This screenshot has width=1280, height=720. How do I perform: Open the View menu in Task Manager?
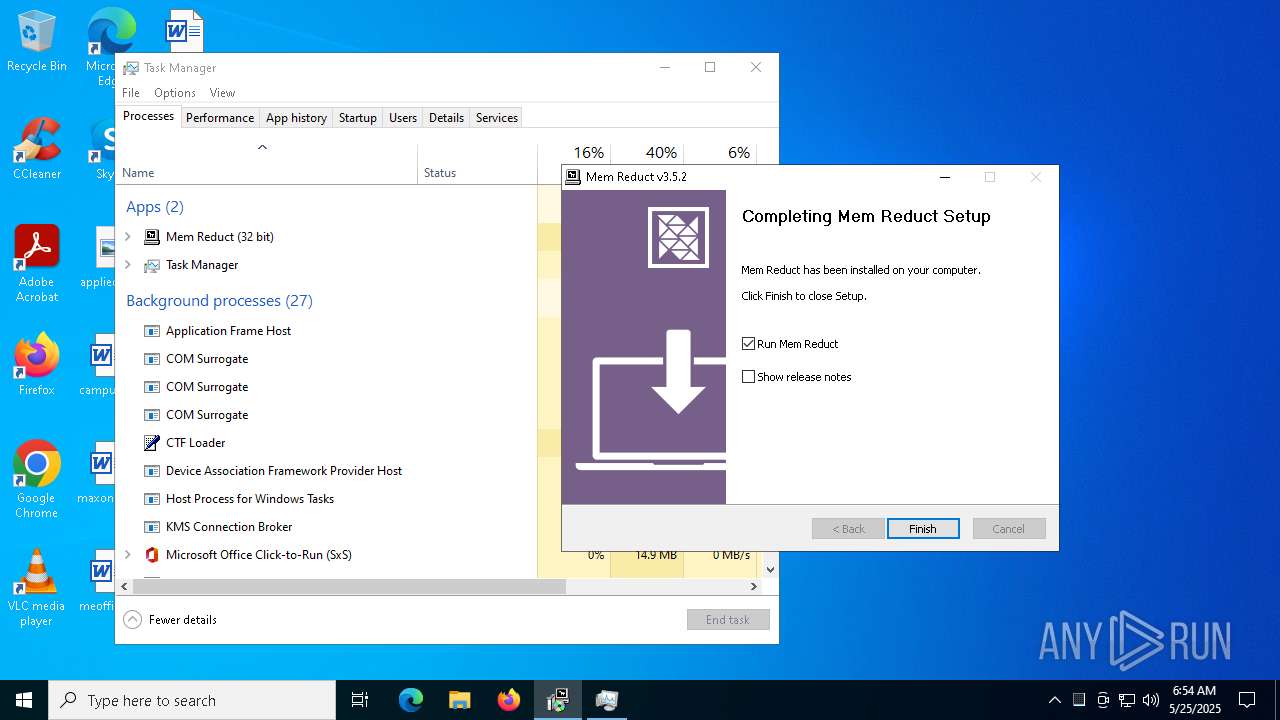[x=222, y=93]
